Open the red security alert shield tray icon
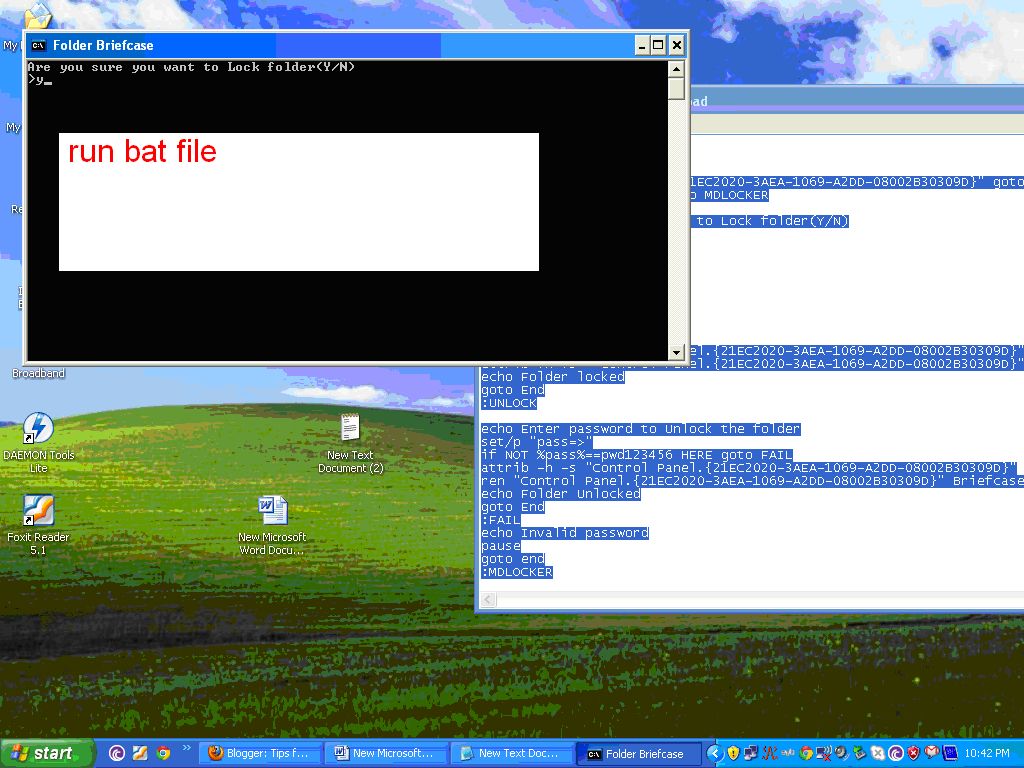Screen dimensions: 1024x768 913,753
